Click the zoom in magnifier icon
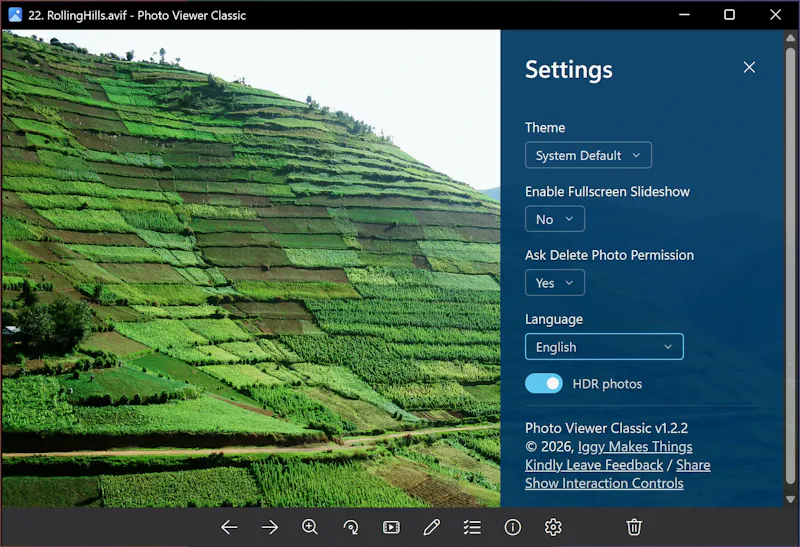Screen dimensions: 800x547 coord(310,527)
